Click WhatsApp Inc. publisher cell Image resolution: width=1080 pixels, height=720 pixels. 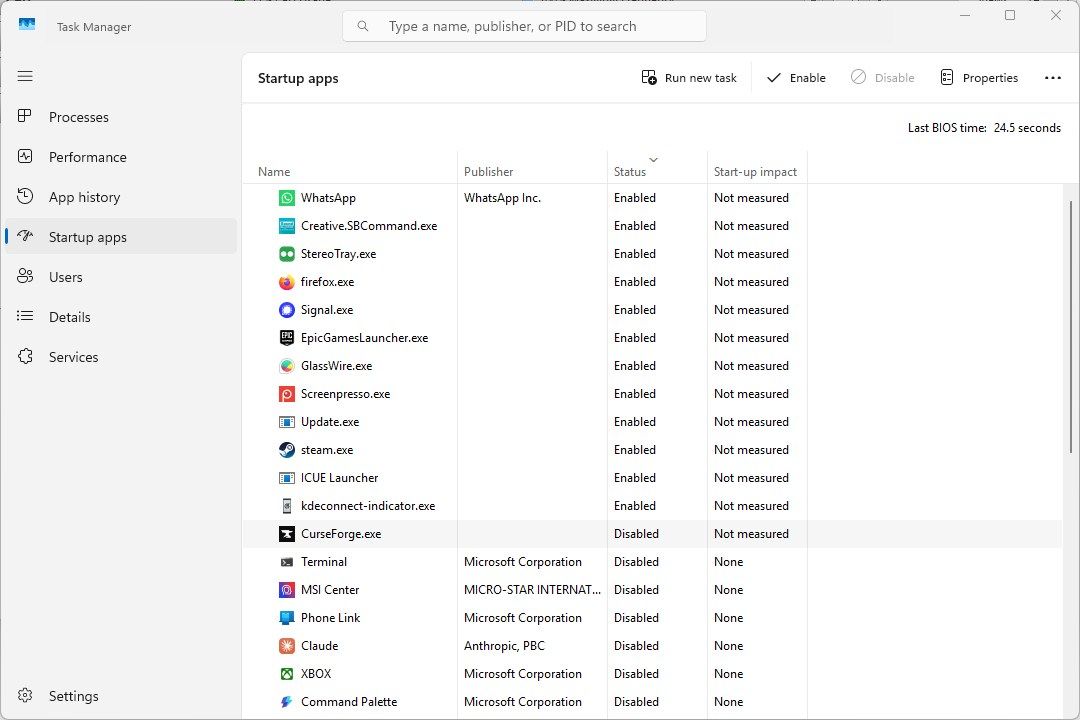coord(502,198)
